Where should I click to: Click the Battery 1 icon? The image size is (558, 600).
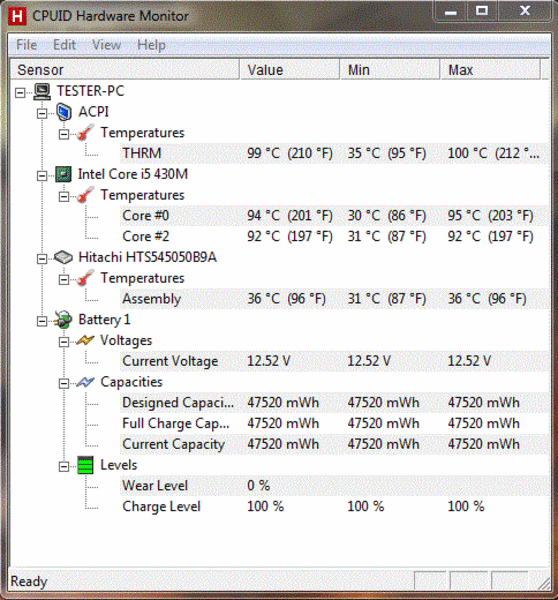[63, 320]
